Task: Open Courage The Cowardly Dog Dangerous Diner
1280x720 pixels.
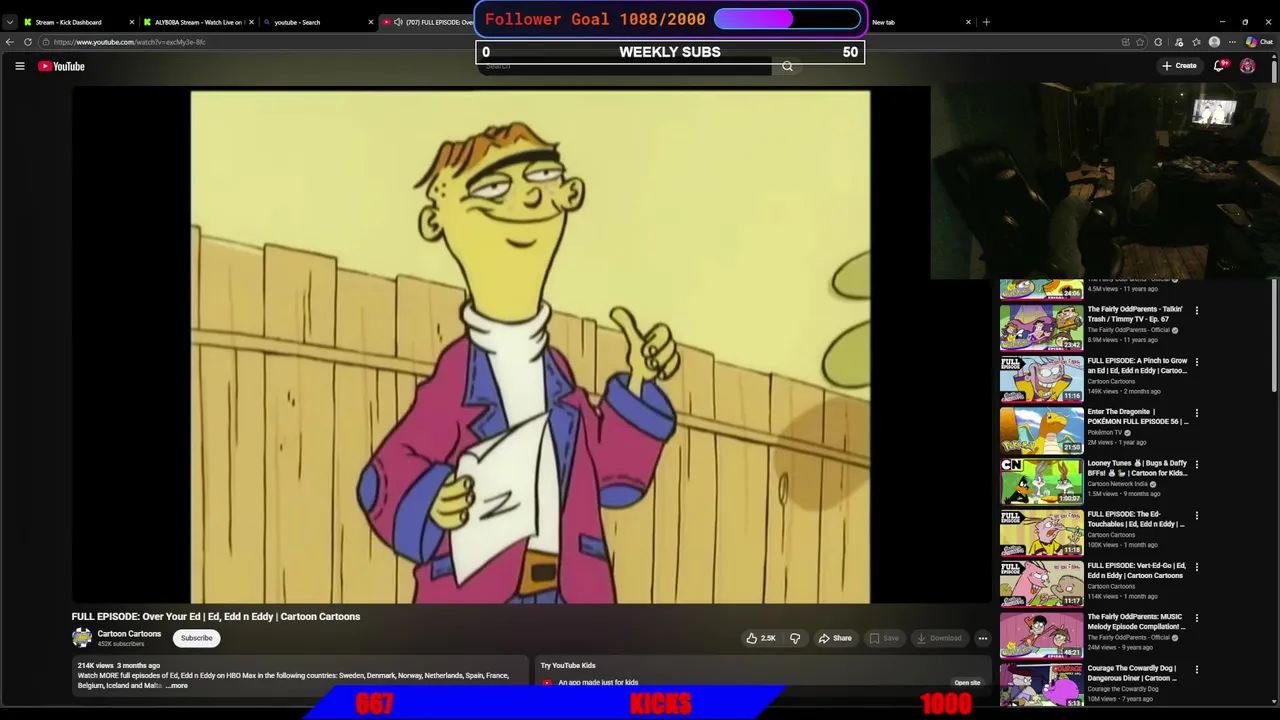Action: (x=1132, y=673)
